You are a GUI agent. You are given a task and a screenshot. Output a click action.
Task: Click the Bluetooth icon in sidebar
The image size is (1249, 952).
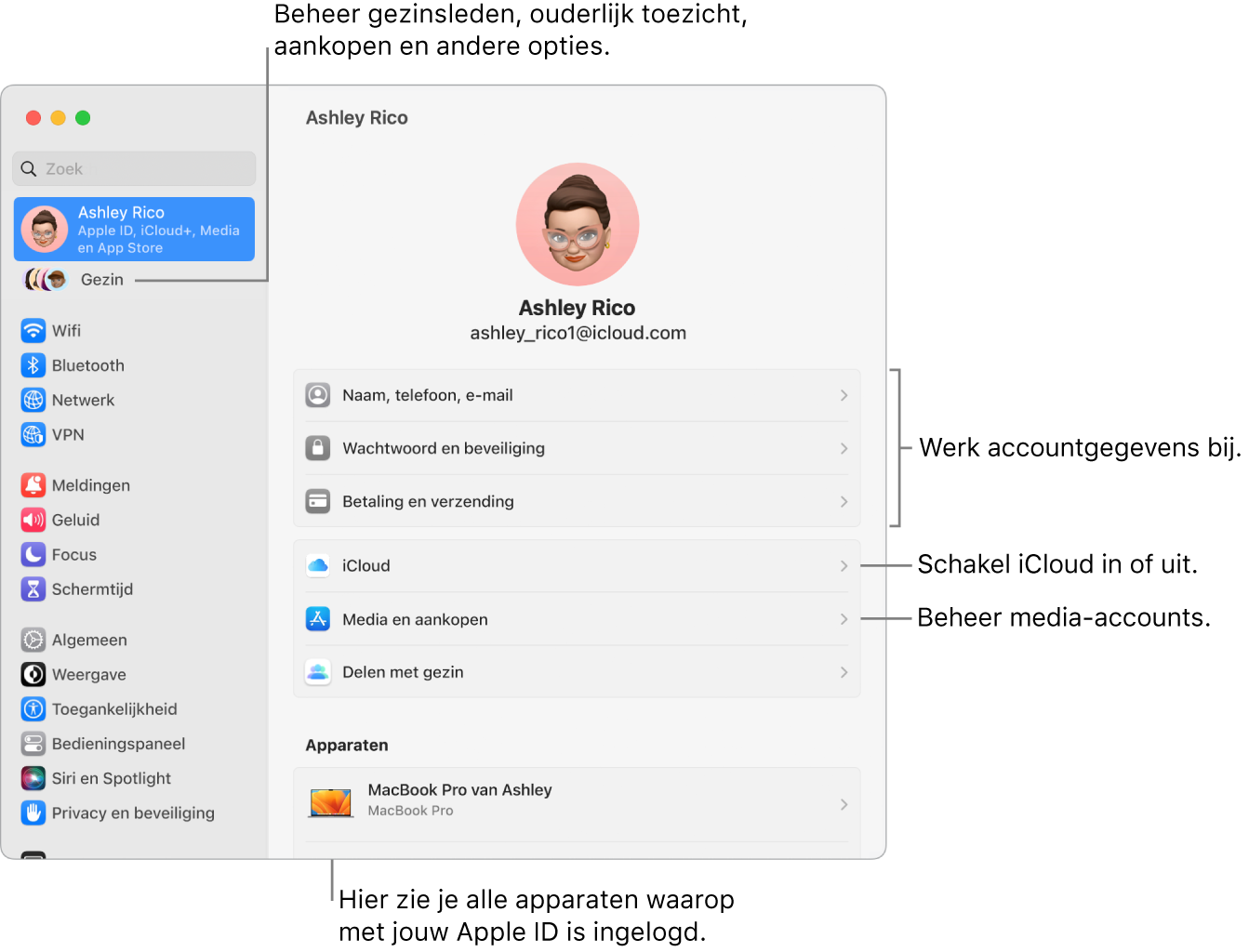(x=33, y=365)
